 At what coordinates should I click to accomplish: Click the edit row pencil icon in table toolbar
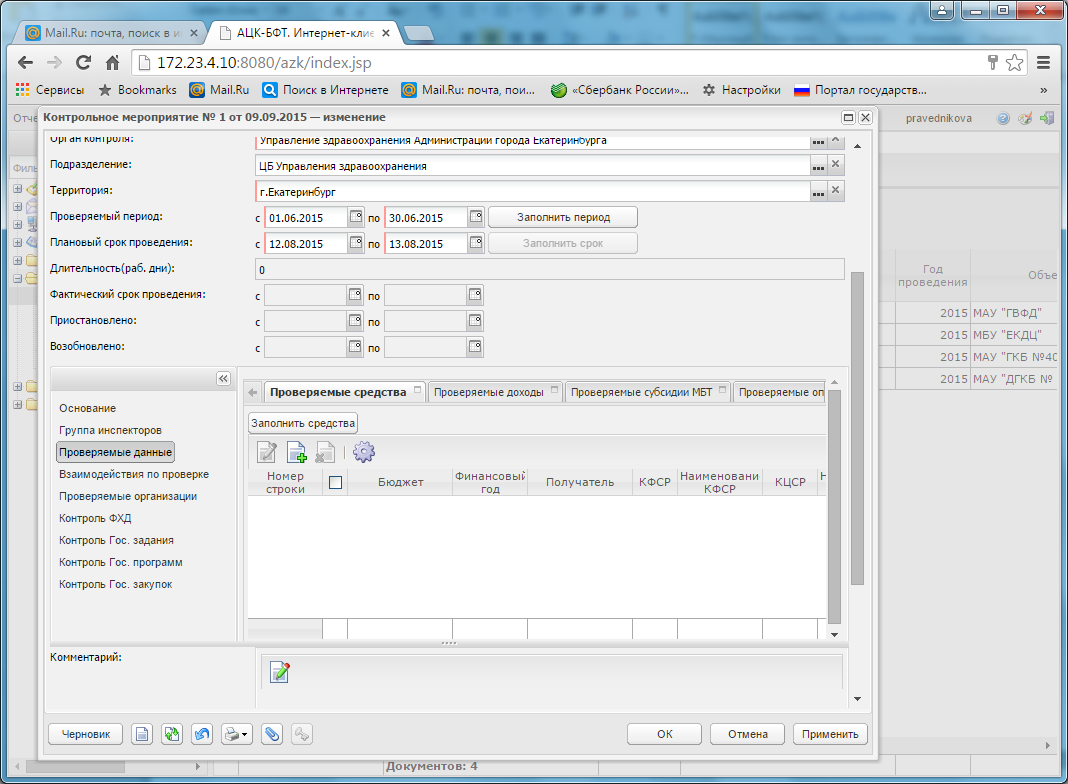(x=266, y=452)
